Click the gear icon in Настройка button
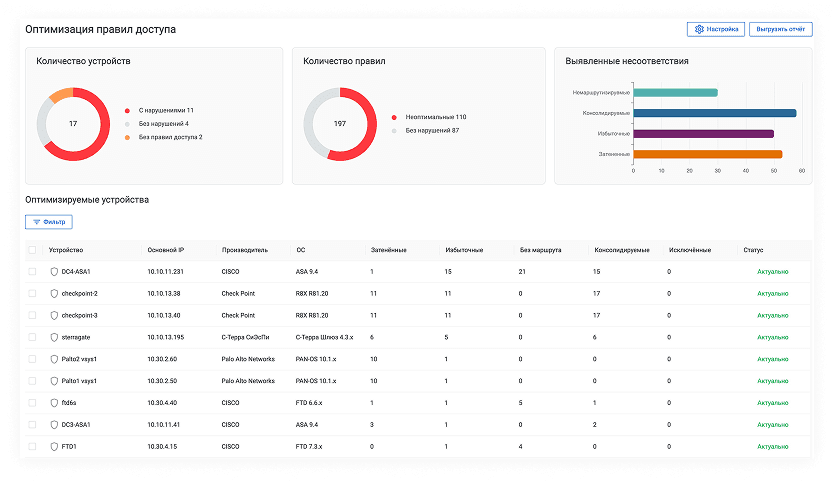The width and height of the screenshot is (834, 481). 699,30
